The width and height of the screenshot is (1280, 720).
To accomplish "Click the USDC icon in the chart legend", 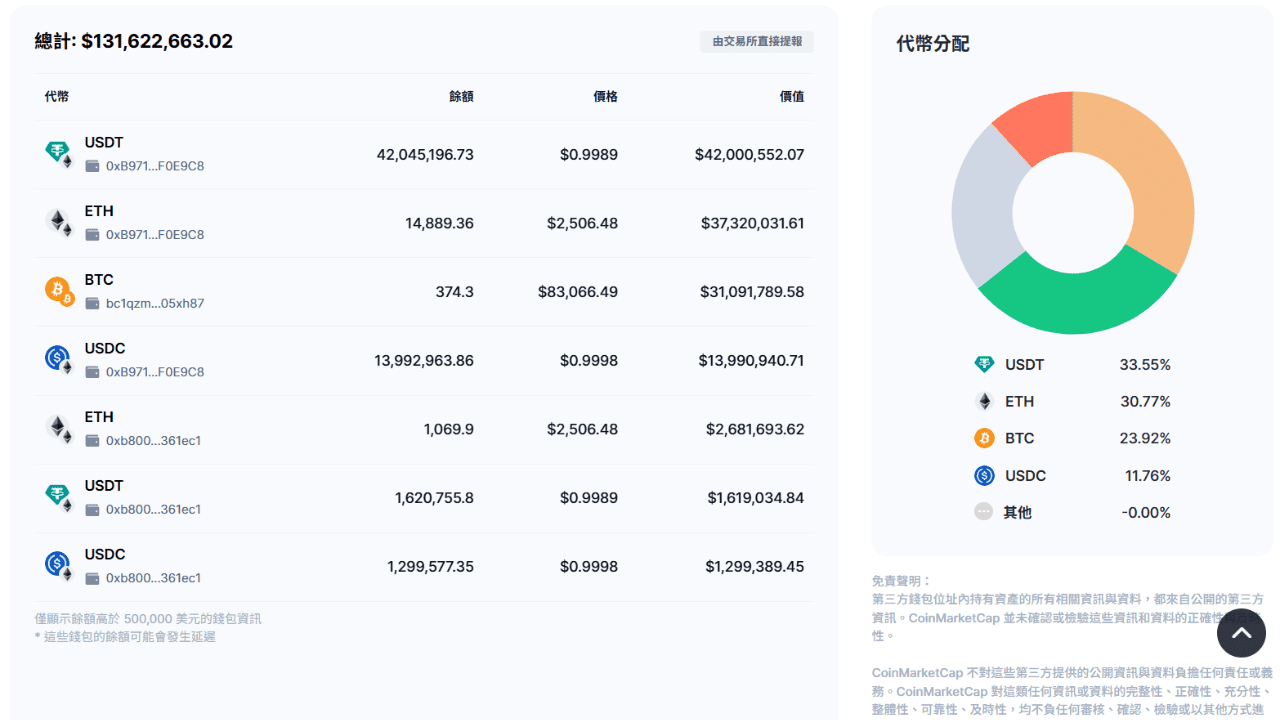I will (985, 476).
